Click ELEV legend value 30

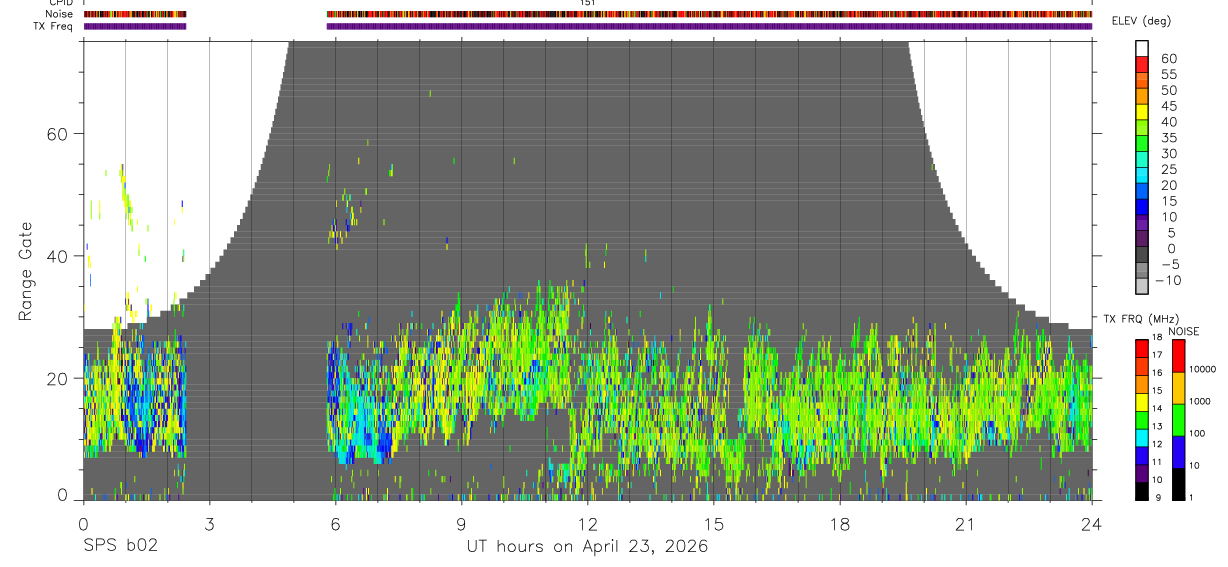click(1169, 154)
